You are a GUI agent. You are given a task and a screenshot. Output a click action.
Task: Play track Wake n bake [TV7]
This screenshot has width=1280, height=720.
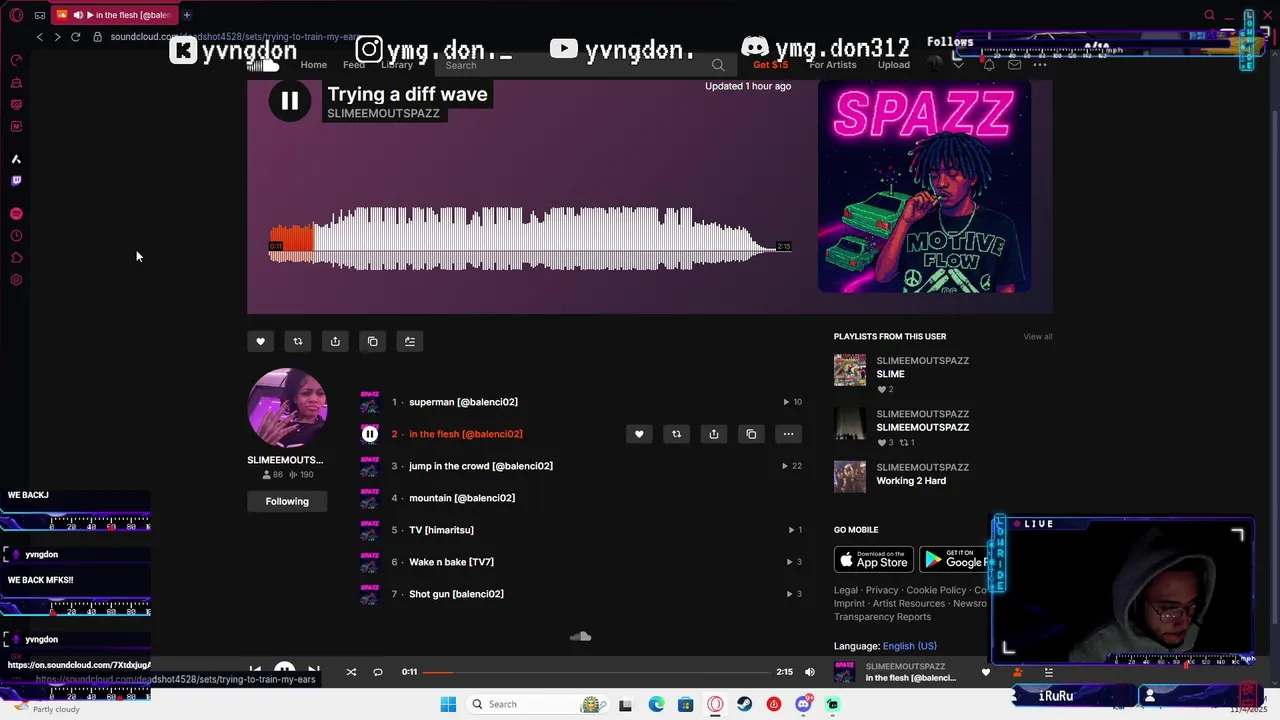point(451,562)
